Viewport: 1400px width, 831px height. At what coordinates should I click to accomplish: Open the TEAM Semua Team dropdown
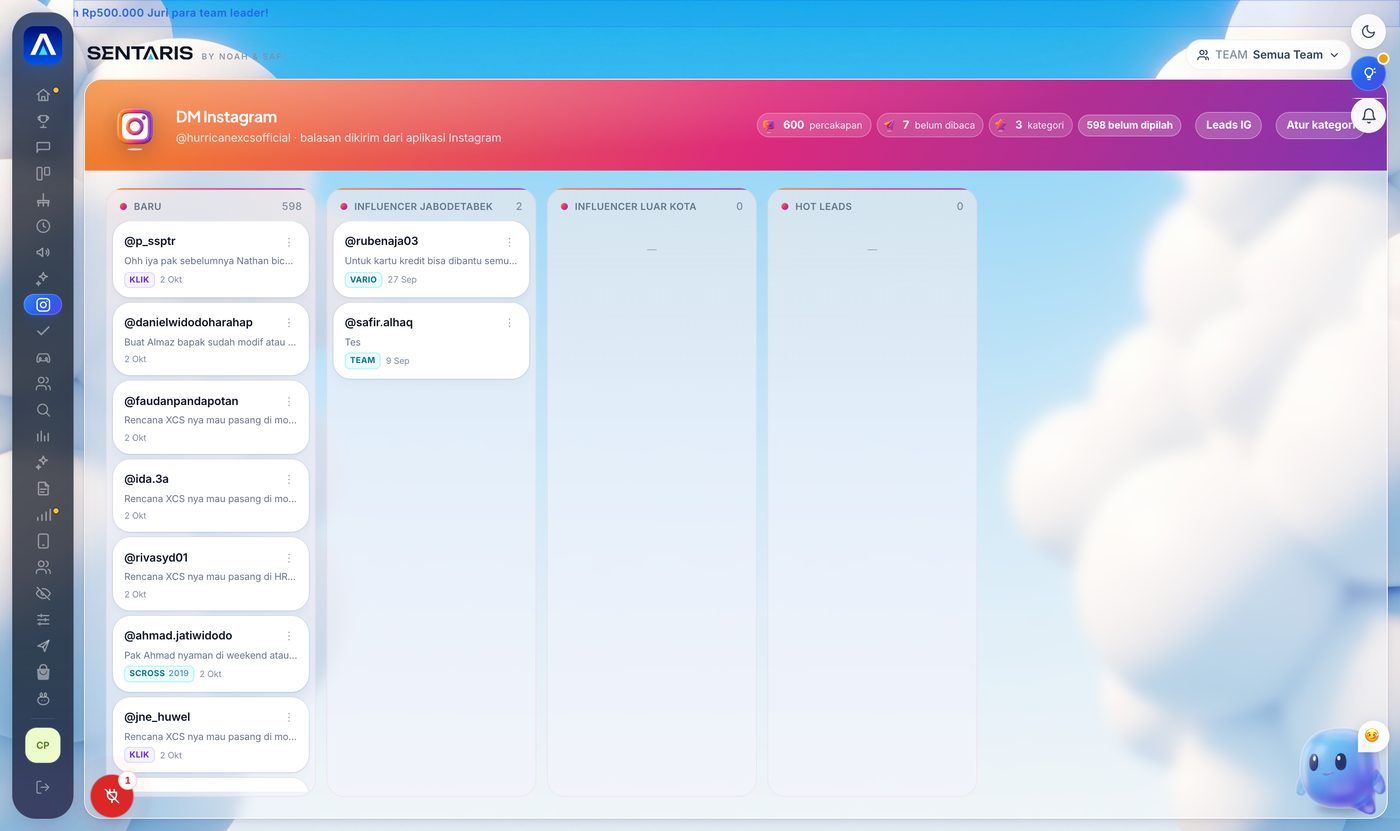coord(1268,55)
